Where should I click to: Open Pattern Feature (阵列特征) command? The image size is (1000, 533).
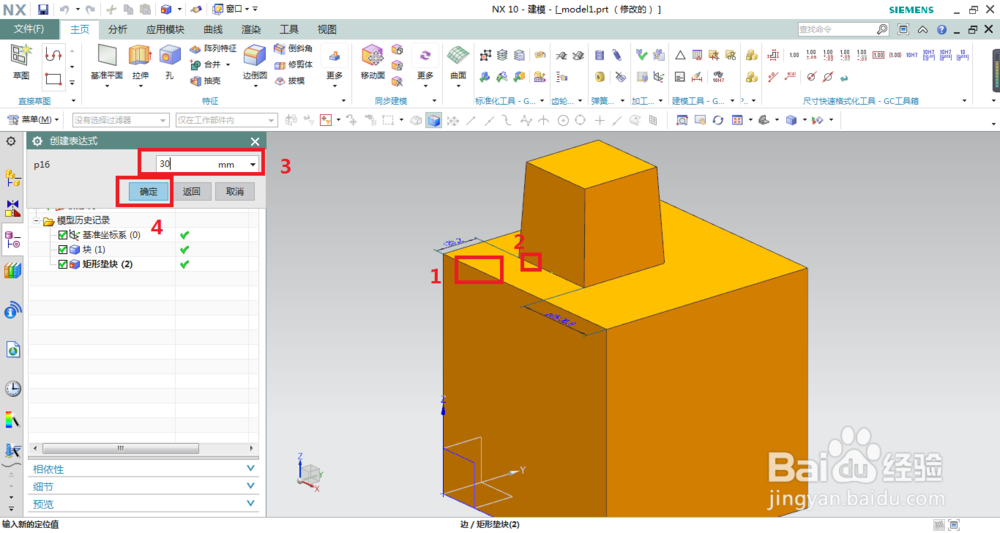213,48
